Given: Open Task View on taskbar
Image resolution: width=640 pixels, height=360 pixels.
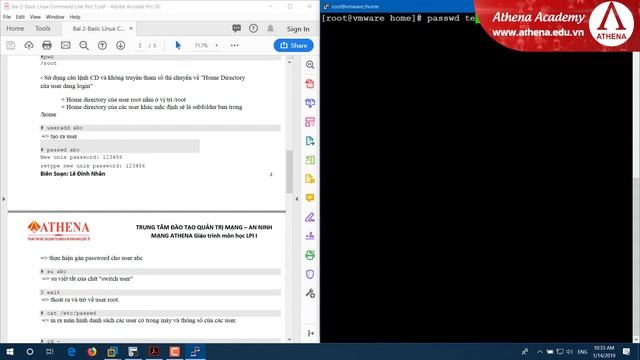Looking at the screenshot, I should 50,351.
